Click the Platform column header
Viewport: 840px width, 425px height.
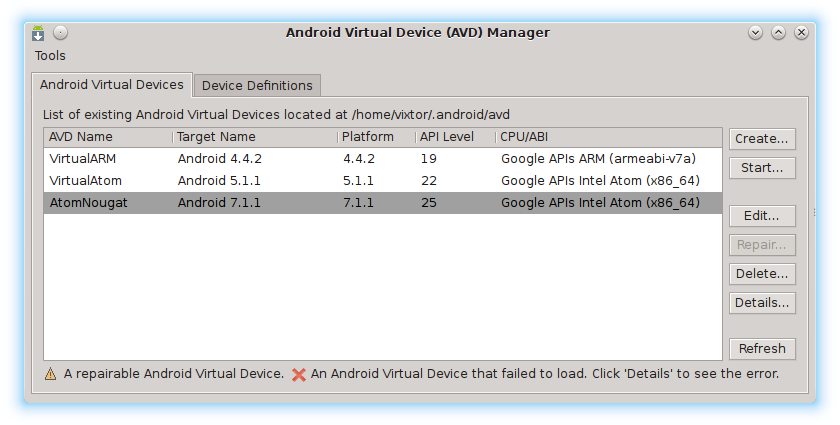[377, 137]
